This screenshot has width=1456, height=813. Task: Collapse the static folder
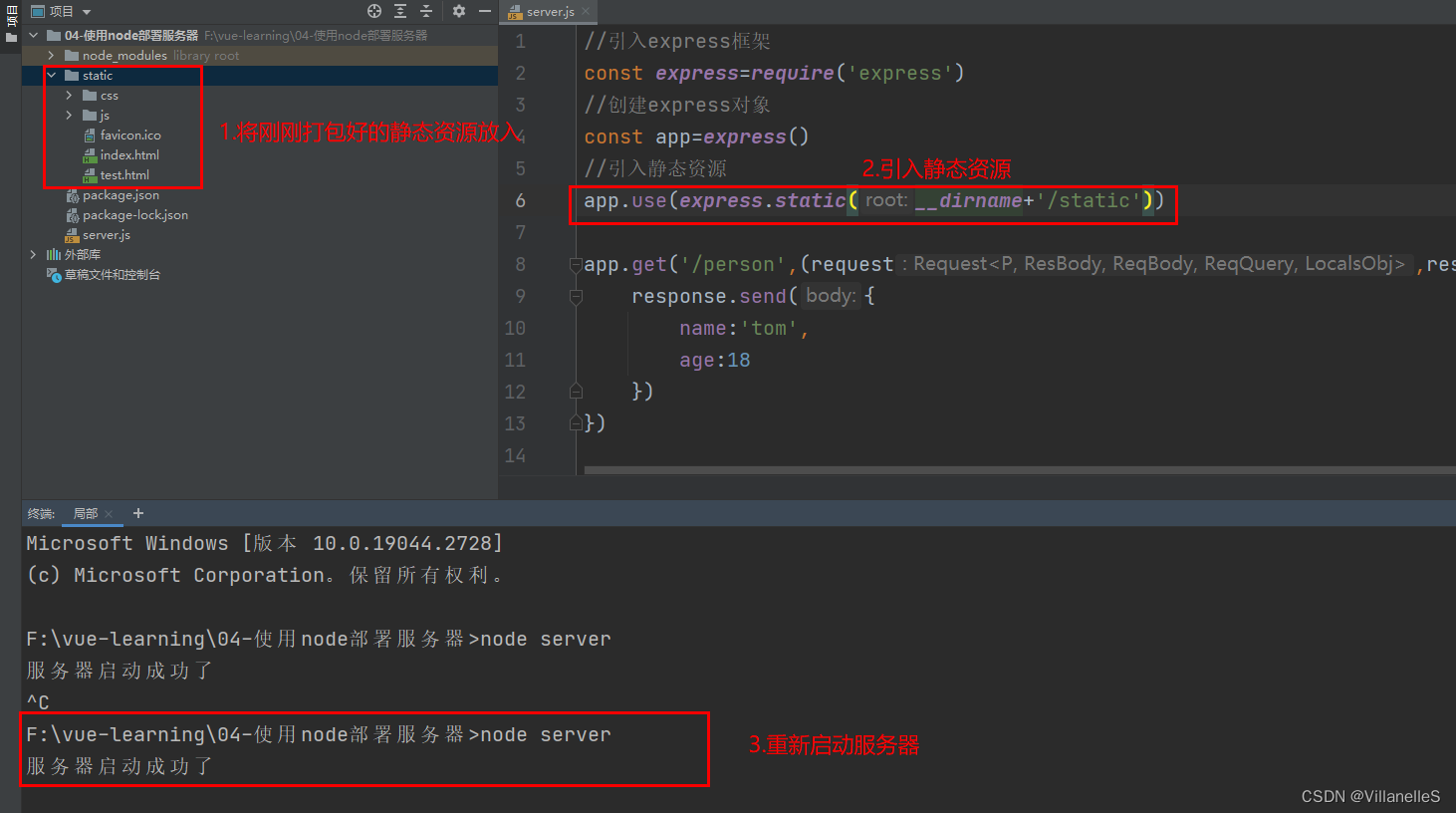point(51,76)
